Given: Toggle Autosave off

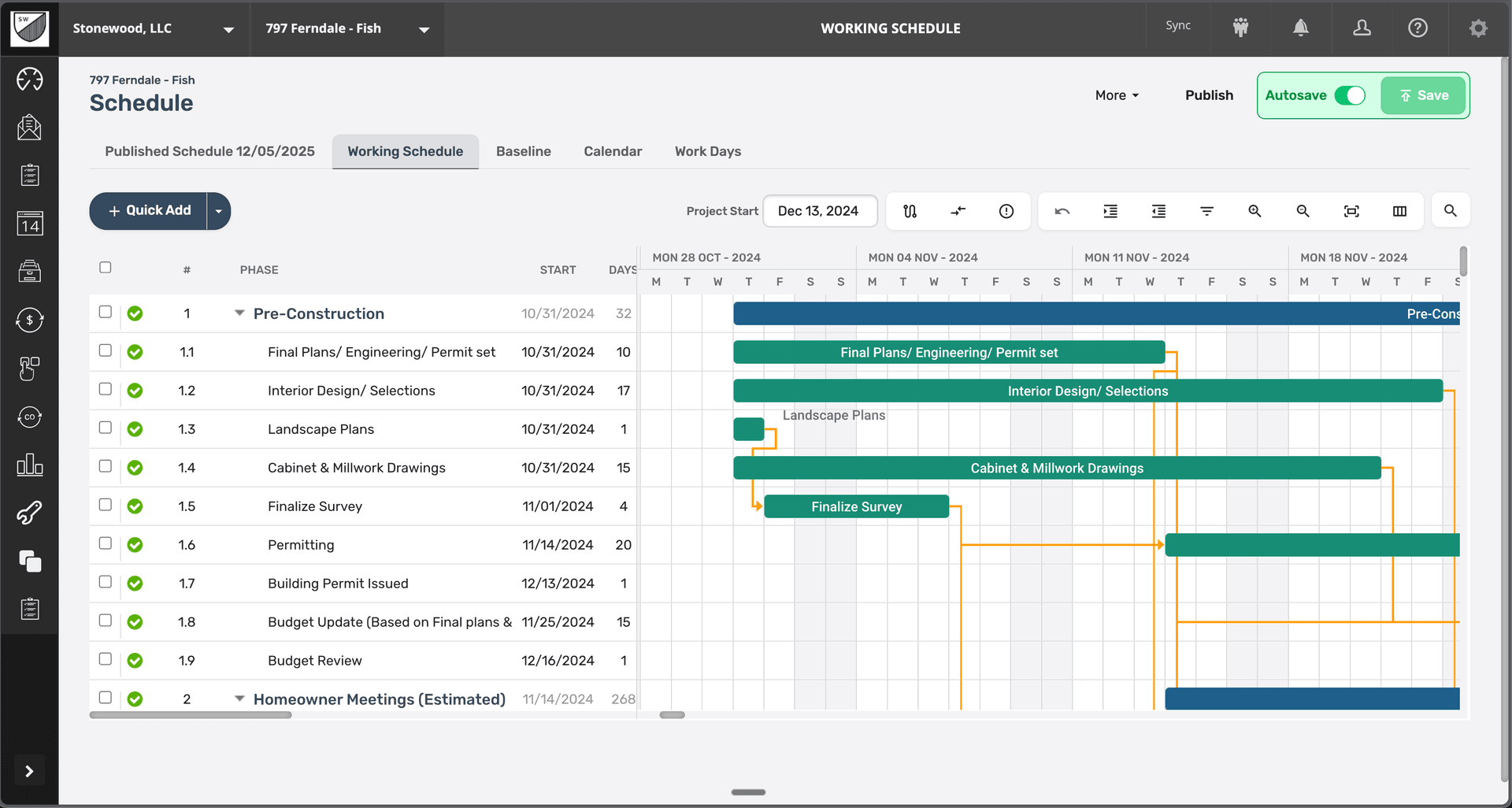Looking at the screenshot, I should (1348, 95).
